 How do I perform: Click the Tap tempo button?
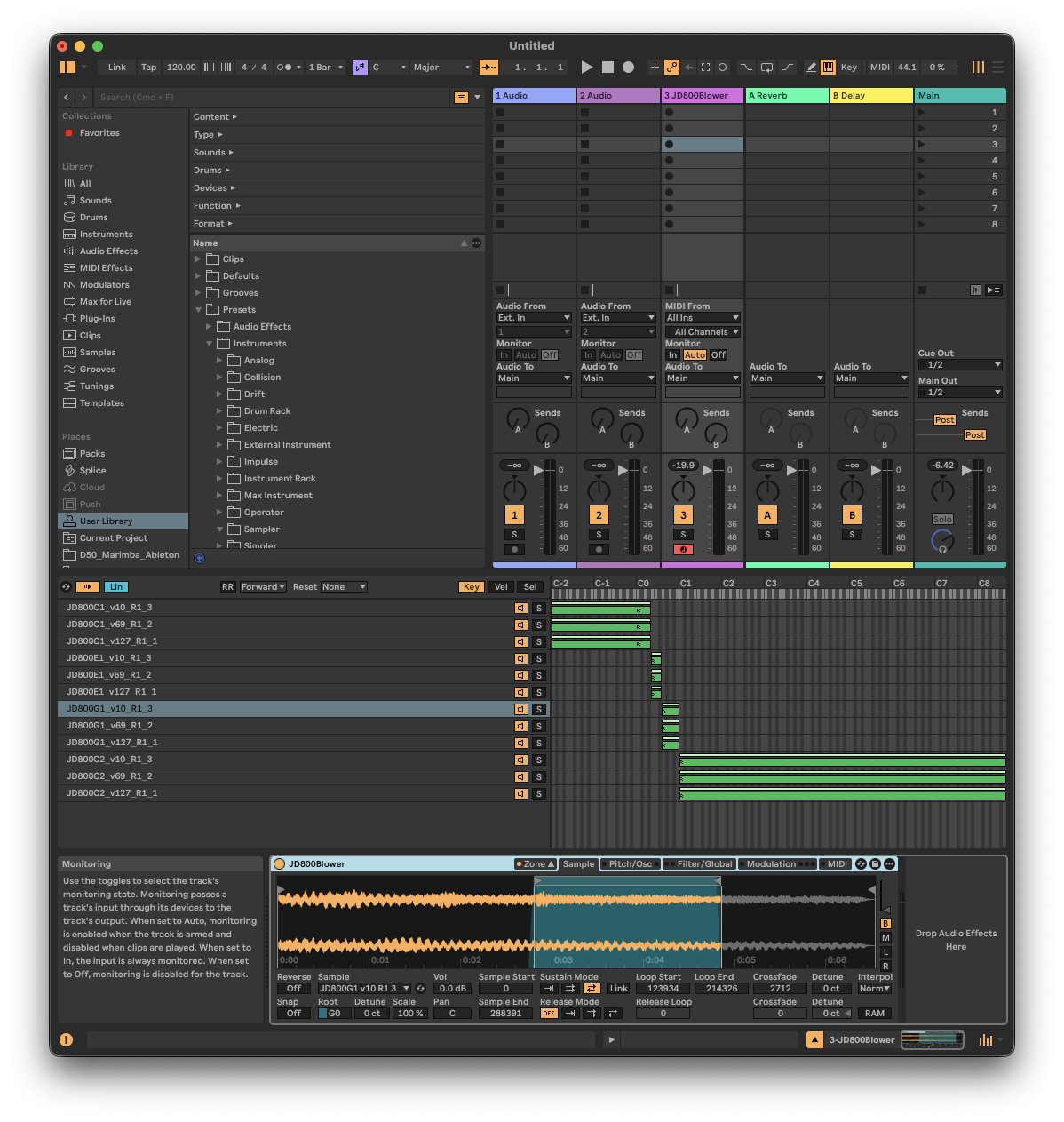coord(148,67)
